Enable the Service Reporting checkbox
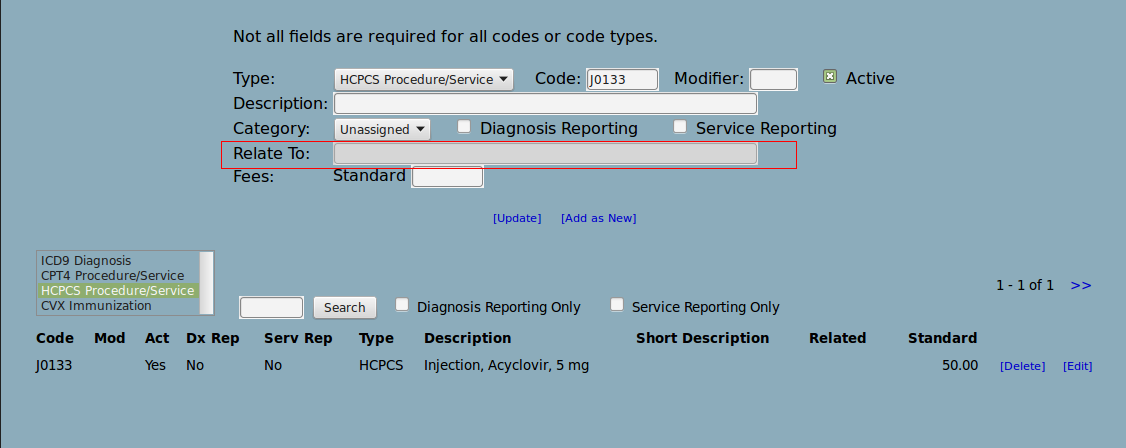Viewport: 1126px width, 448px height. click(680, 127)
